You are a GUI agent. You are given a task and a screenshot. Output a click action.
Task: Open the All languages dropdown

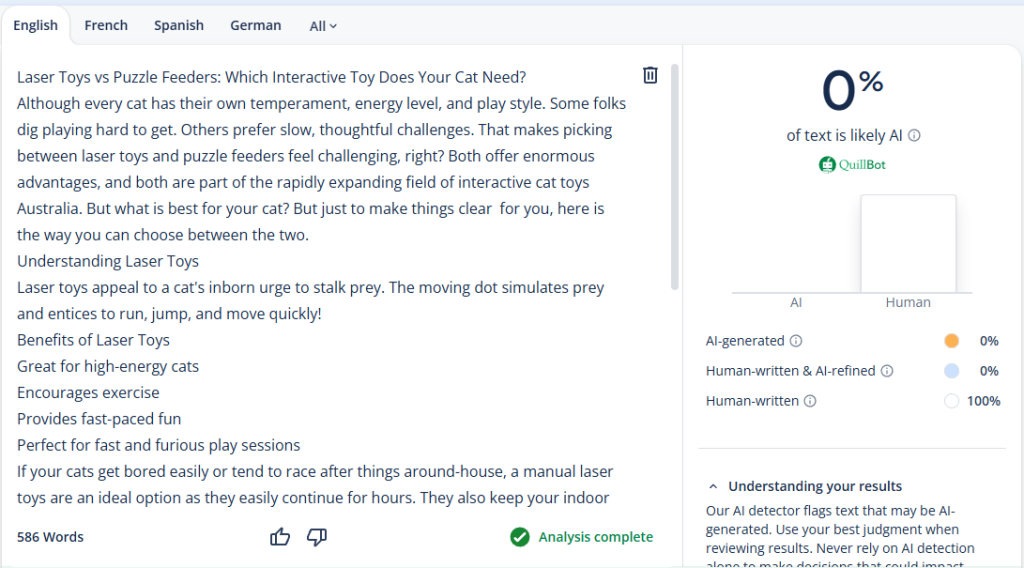[x=323, y=26]
